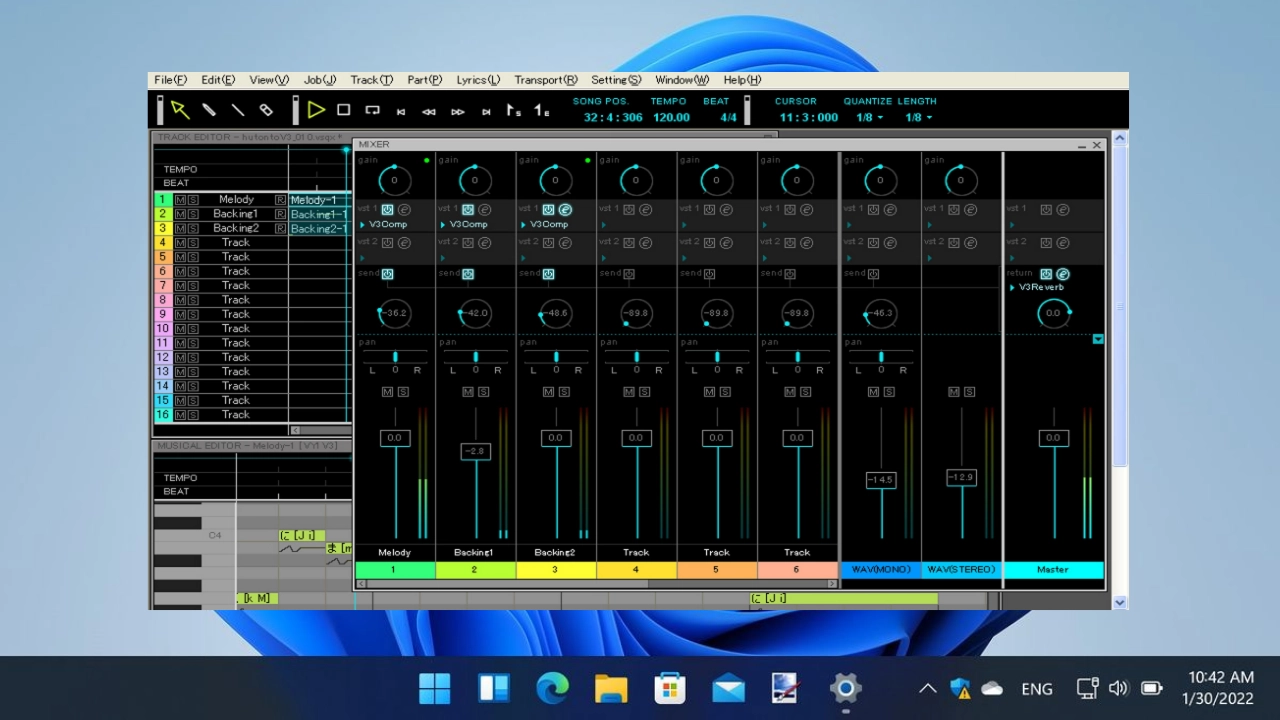Select the line tool
The image size is (1280, 720).
click(238, 110)
